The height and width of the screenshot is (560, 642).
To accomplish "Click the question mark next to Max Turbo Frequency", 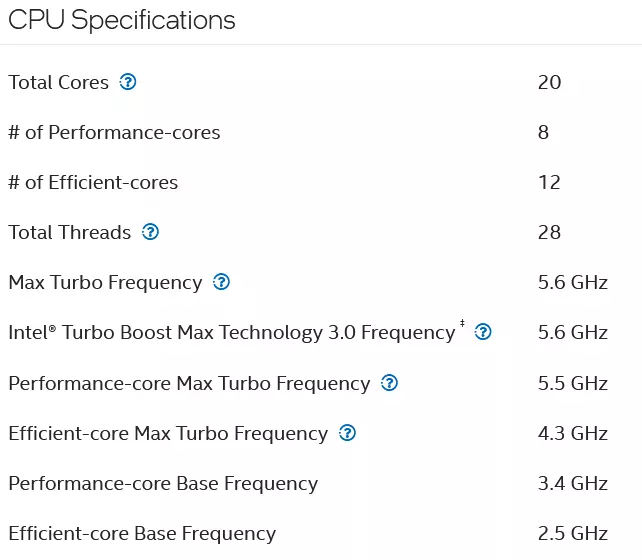I will 222,282.
